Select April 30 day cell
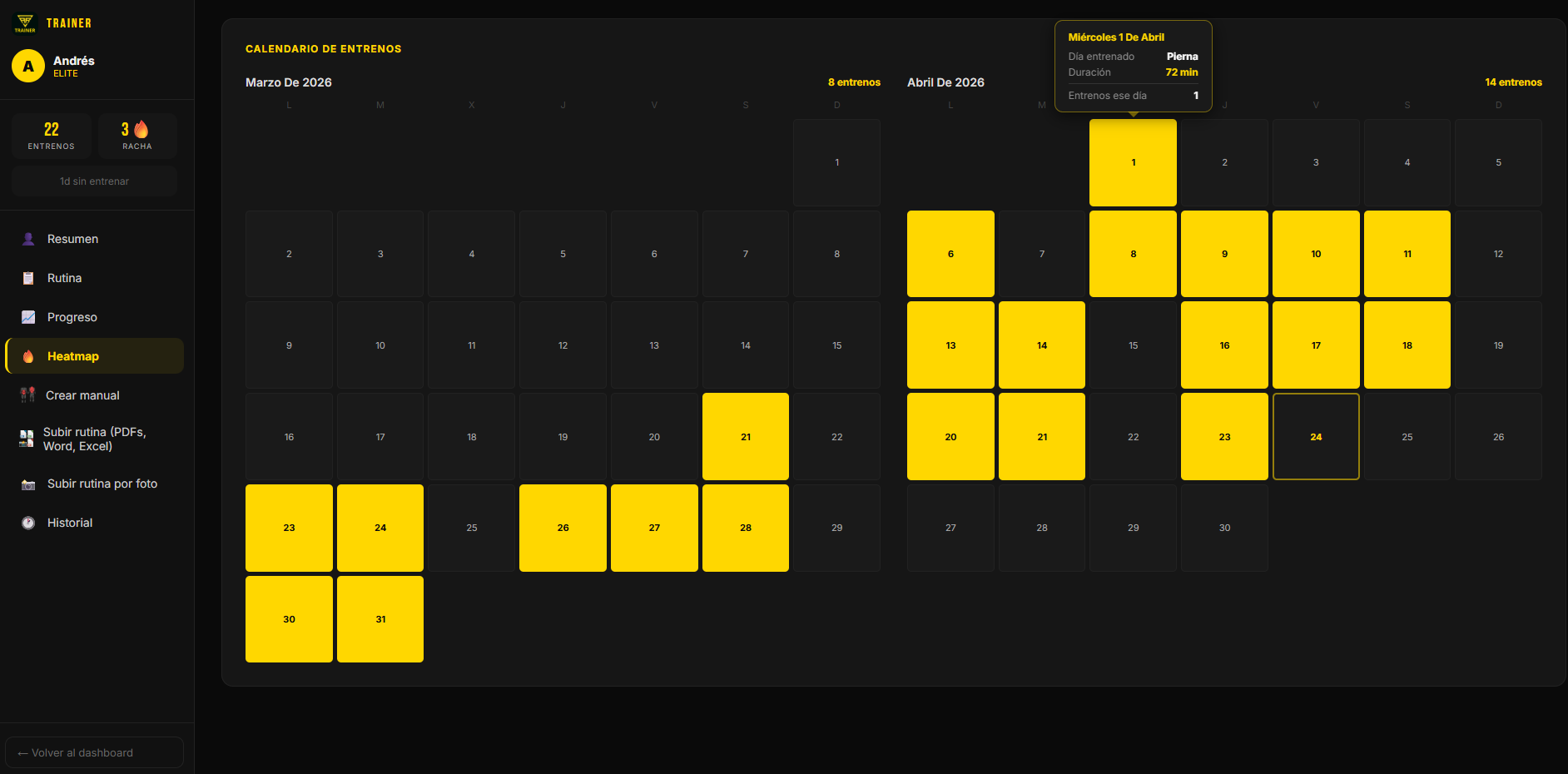The image size is (1568, 774). click(1224, 528)
